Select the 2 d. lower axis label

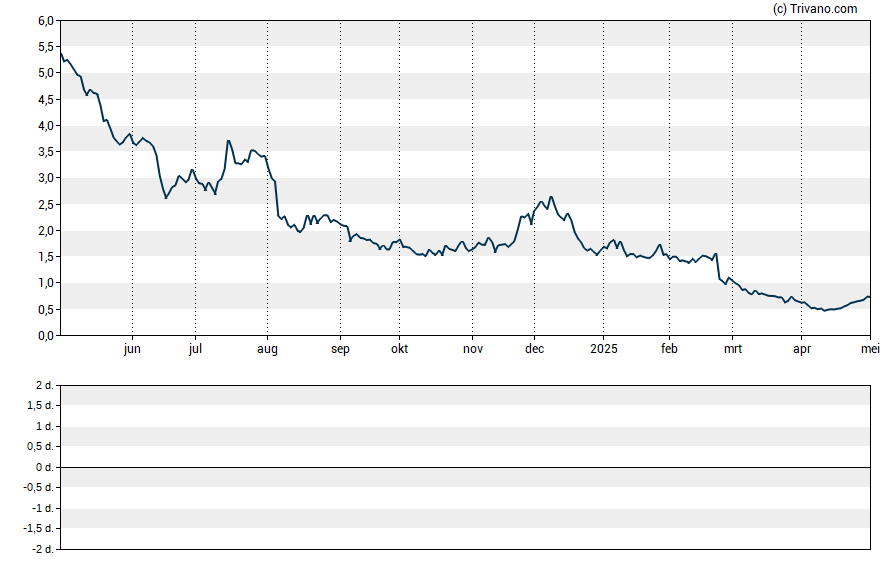(x=45, y=386)
